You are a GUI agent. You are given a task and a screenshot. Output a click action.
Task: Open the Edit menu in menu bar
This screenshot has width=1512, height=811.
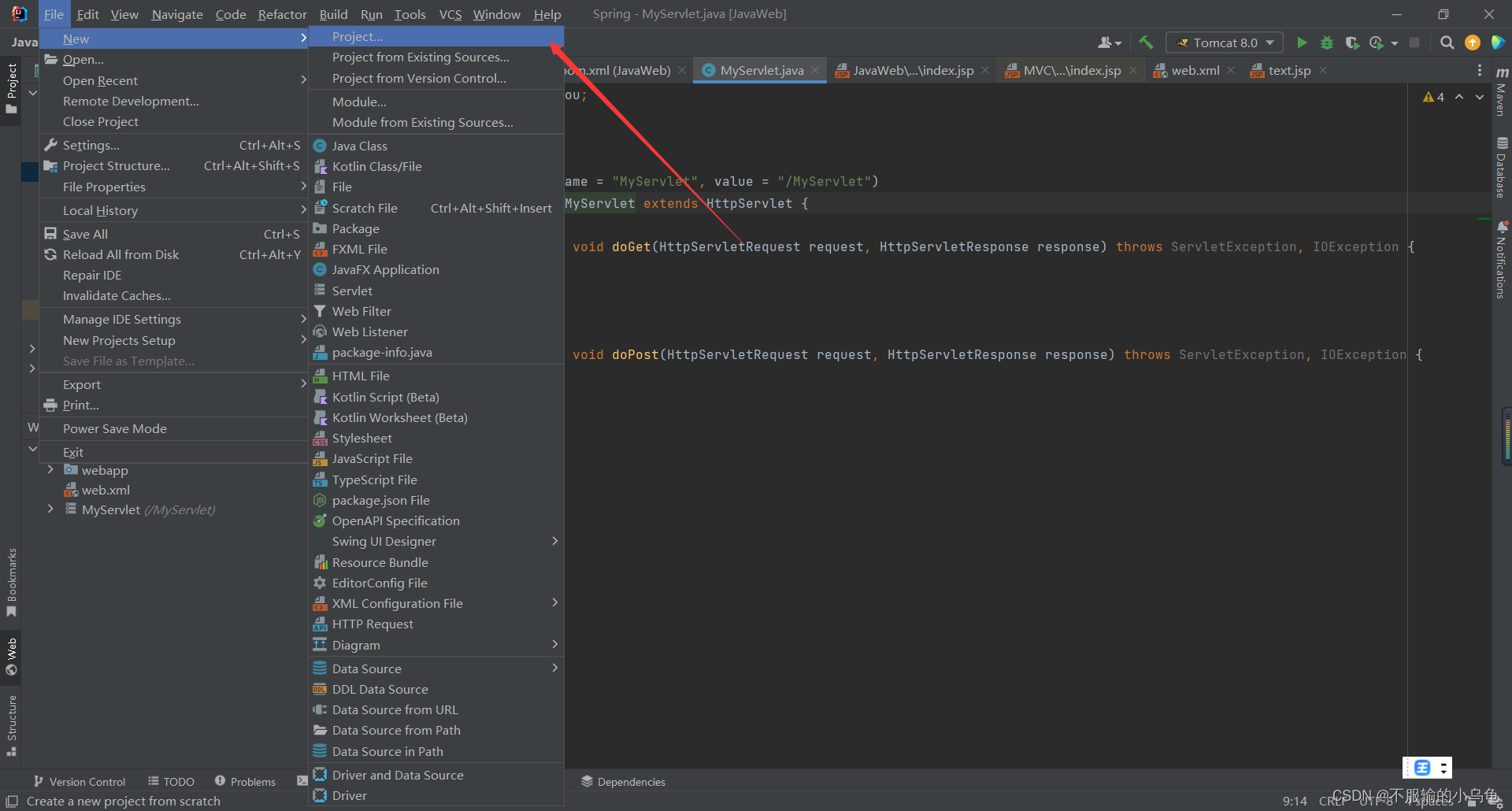[x=87, y=14]
